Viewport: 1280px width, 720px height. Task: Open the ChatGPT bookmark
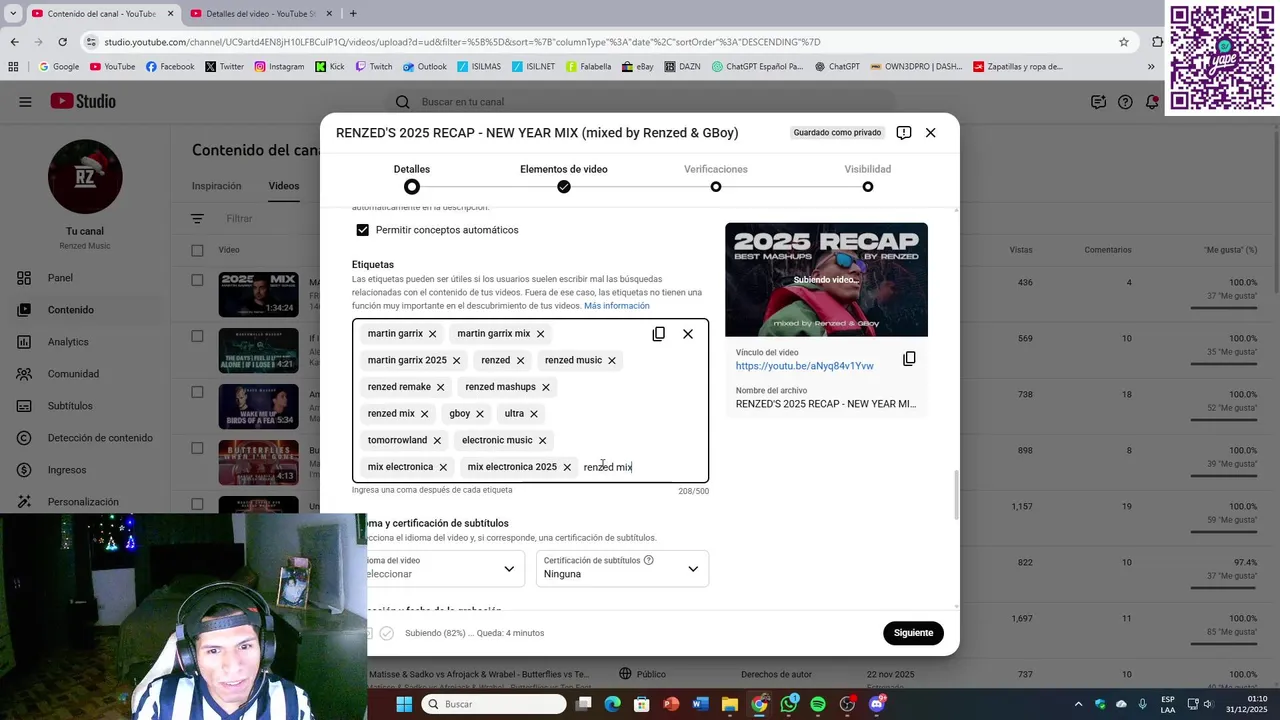point(836,67)
